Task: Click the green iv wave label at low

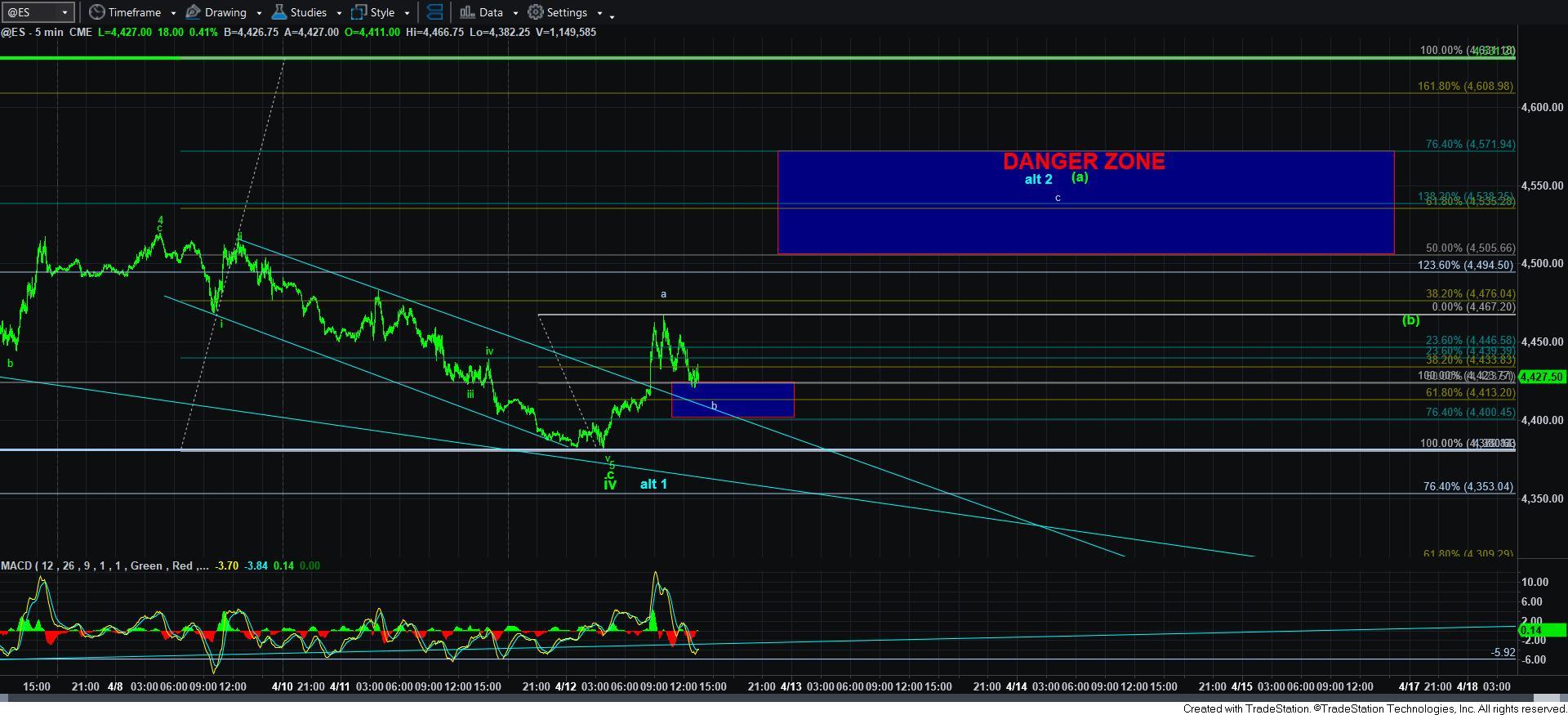Action: coord(610,485)
